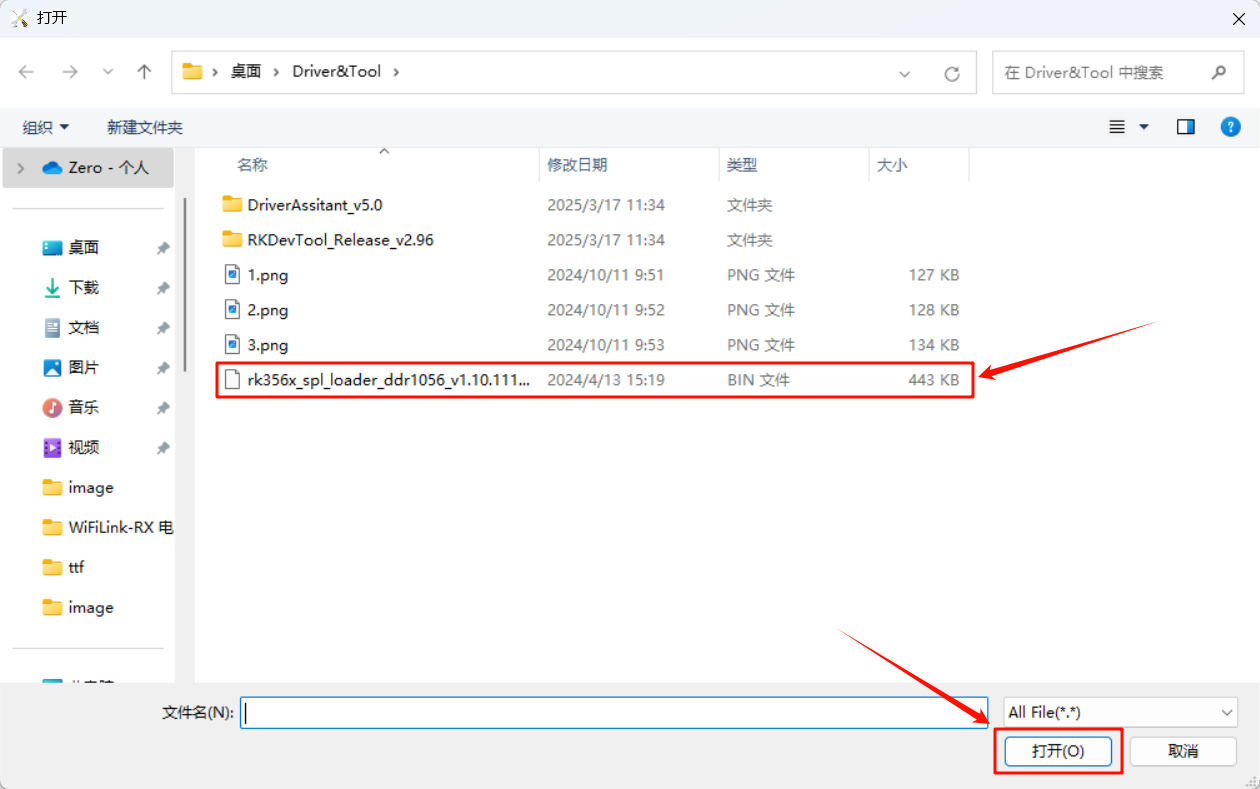1260x789 pixels.
Task: Open the All File(*.*) type dropdown
Action: click(x=1120, y=712)
